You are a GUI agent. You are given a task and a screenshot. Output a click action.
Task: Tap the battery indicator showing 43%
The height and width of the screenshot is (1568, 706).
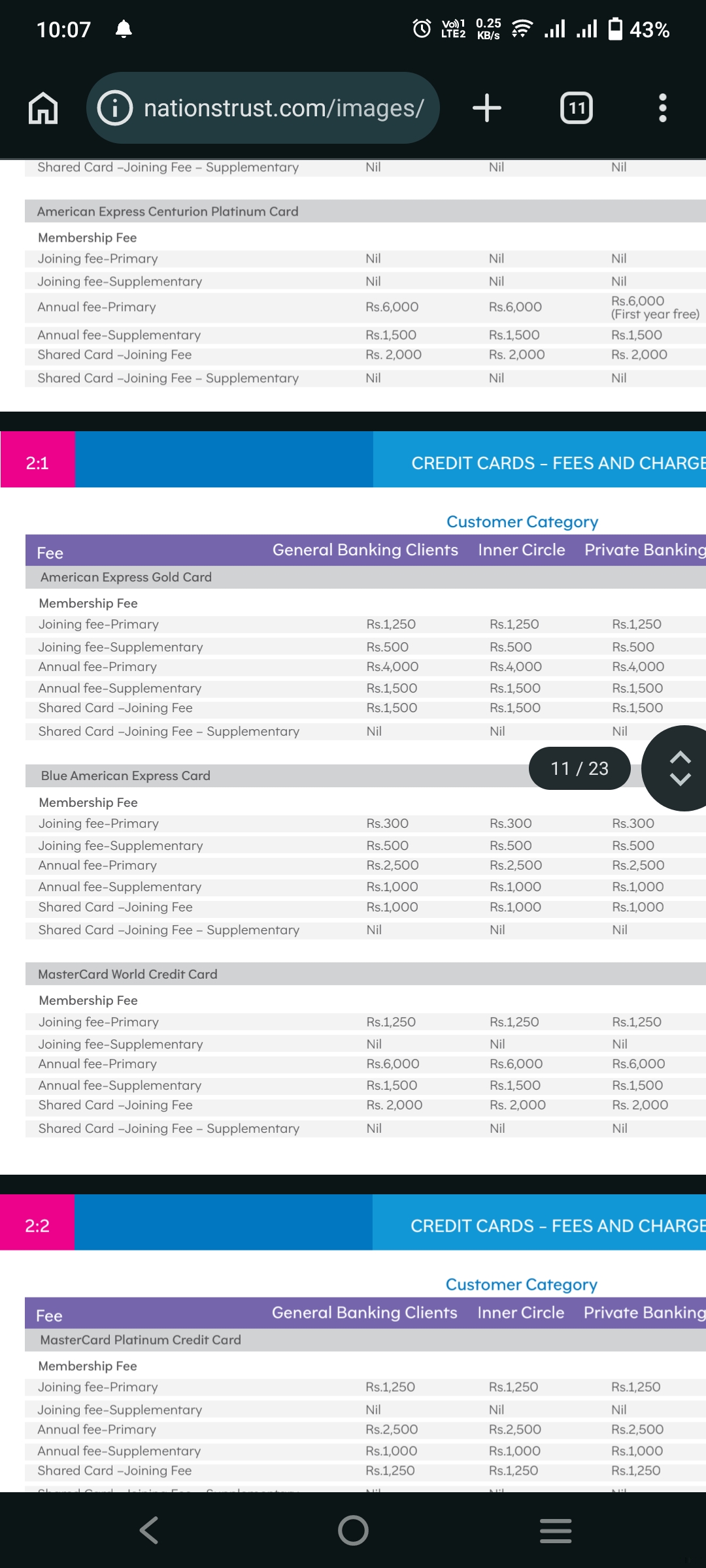pyautogui.click(x=639, y=29)
